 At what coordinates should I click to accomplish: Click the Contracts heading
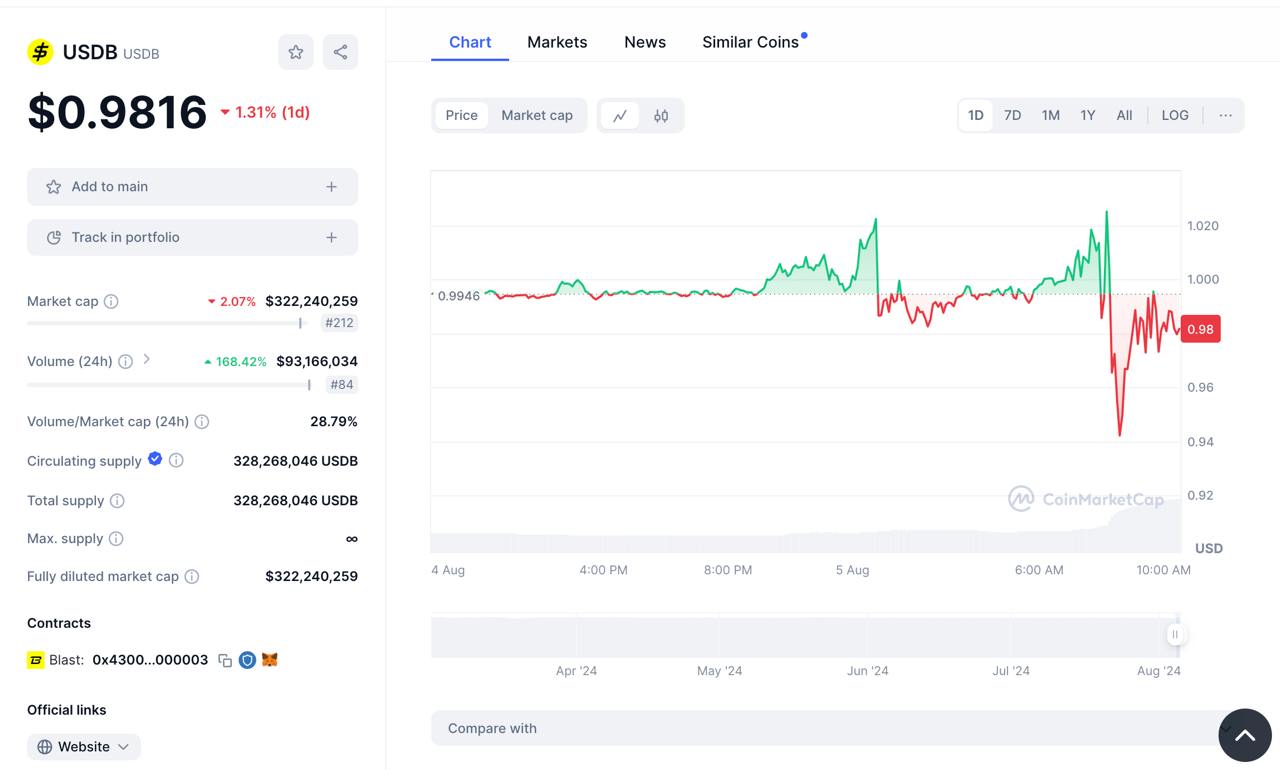pyautogui.click(x=59, y=623)
